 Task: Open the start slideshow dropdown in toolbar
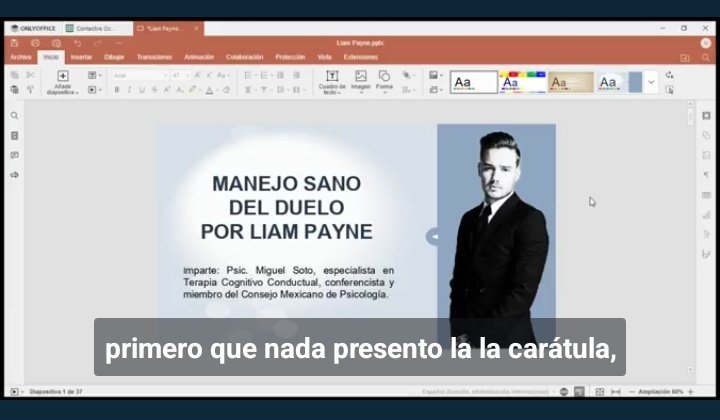pyautogui.click(x=95, y=90)
